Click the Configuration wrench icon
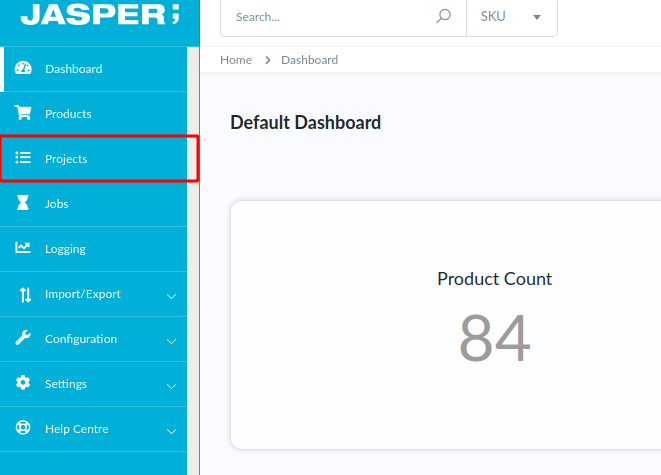Viewport: 661px width, 475px height. point(24,339)
